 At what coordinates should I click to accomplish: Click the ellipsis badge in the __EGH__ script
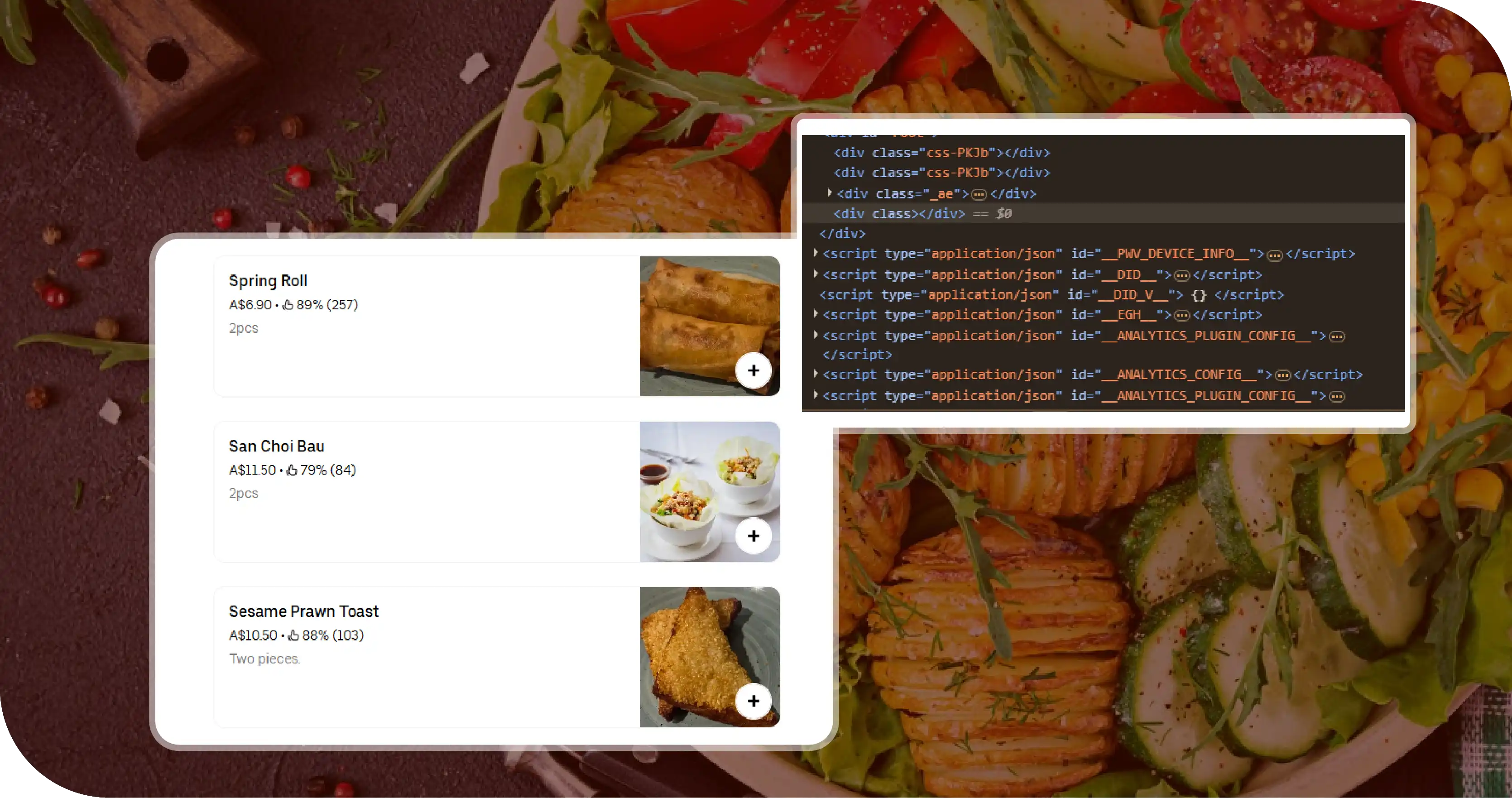pos(1181,315)
